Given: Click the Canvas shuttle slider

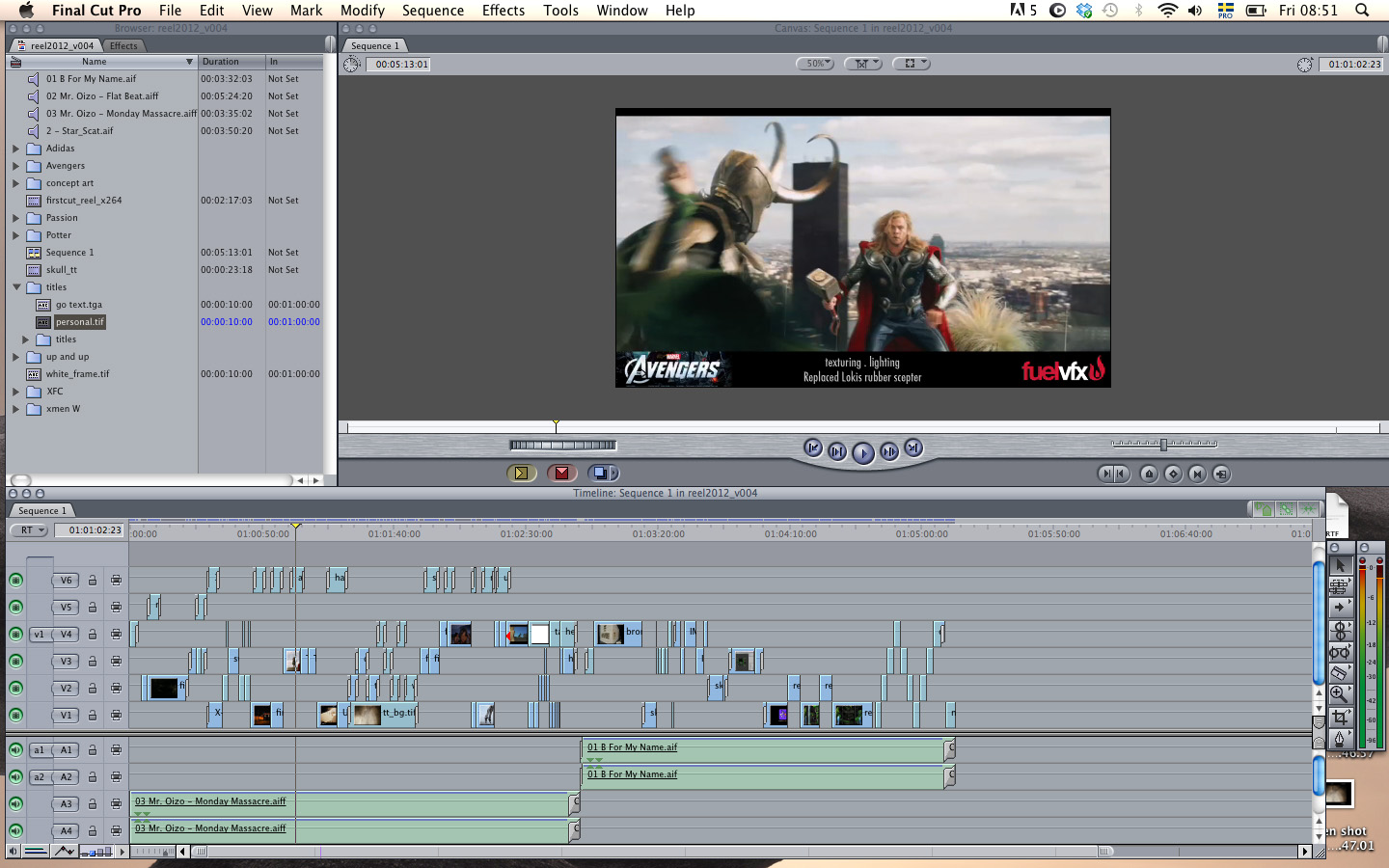Looking at the screenshot, I should coord(1164,445).
